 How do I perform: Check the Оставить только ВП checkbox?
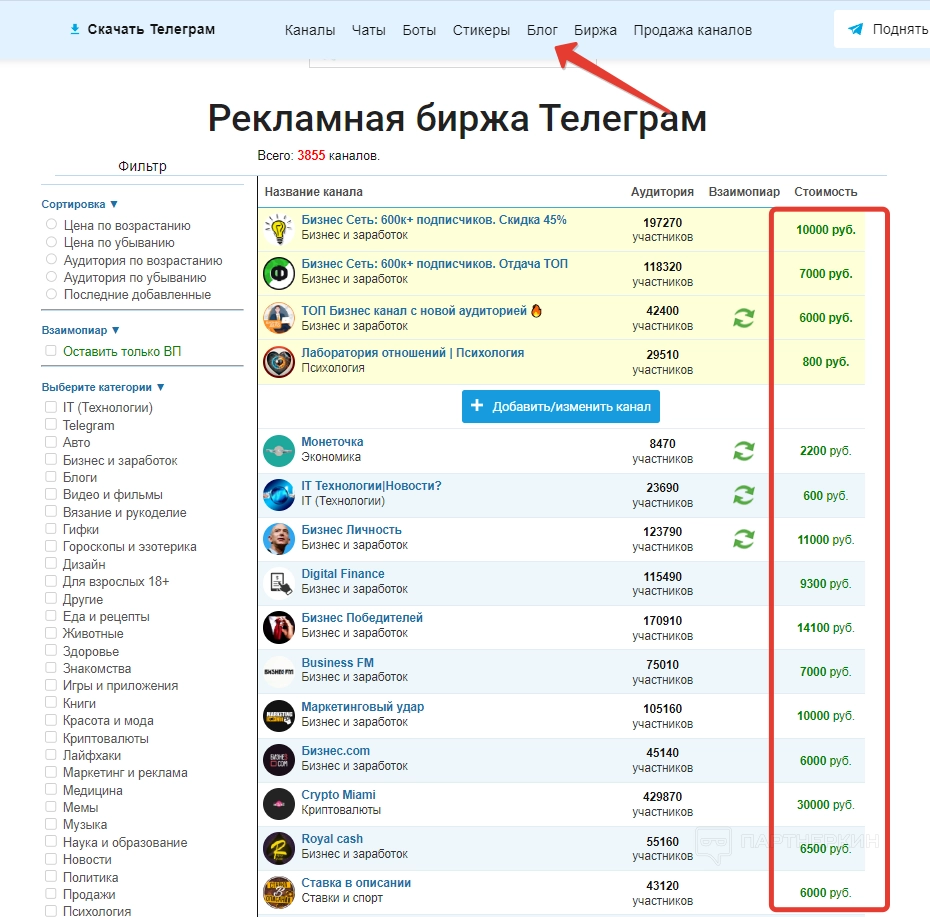[51, 351]
